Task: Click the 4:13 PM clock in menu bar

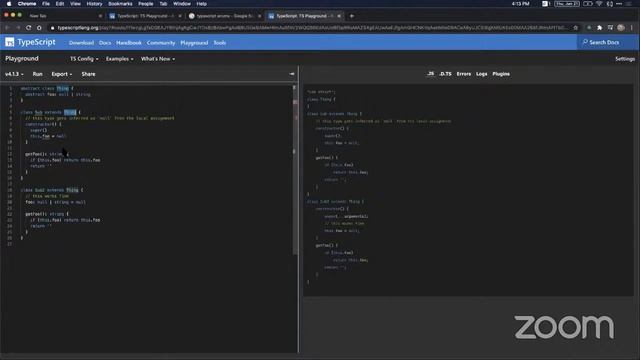Action: (x=520, y=4)
